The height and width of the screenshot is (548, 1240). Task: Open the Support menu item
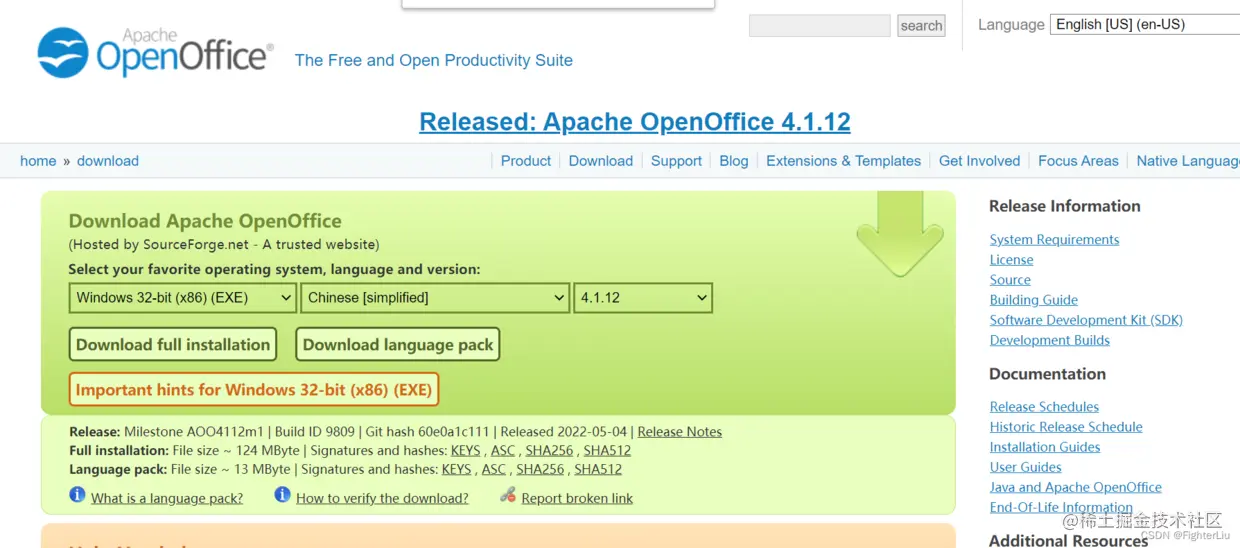676,161
